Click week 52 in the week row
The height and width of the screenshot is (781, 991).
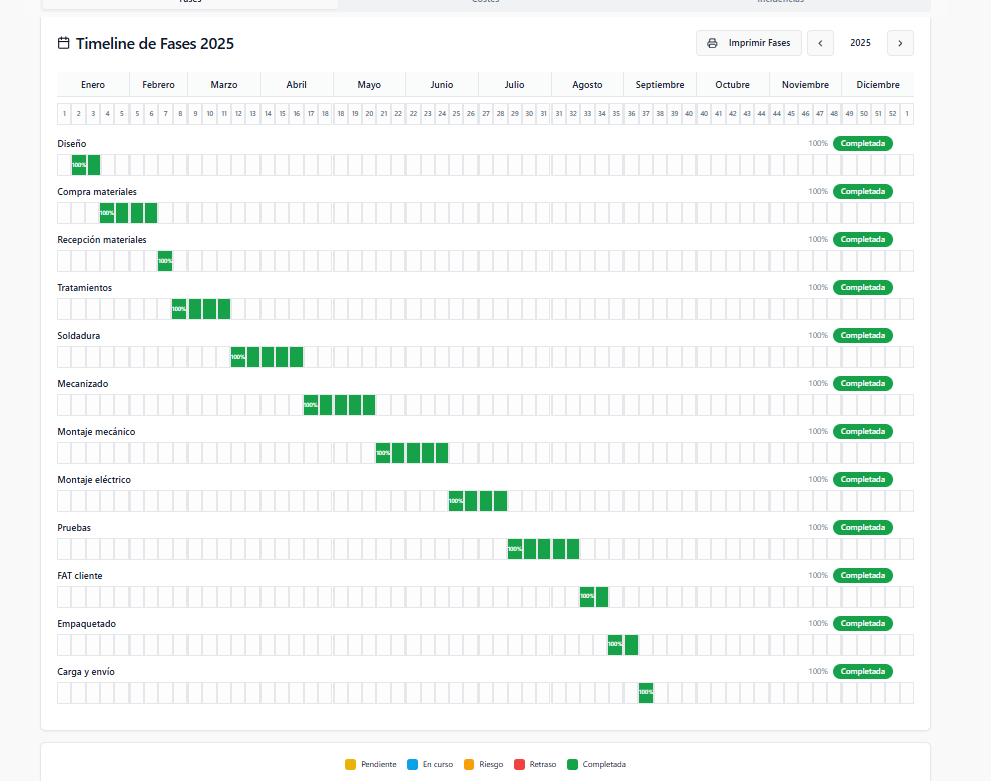(x=892, y=114)
